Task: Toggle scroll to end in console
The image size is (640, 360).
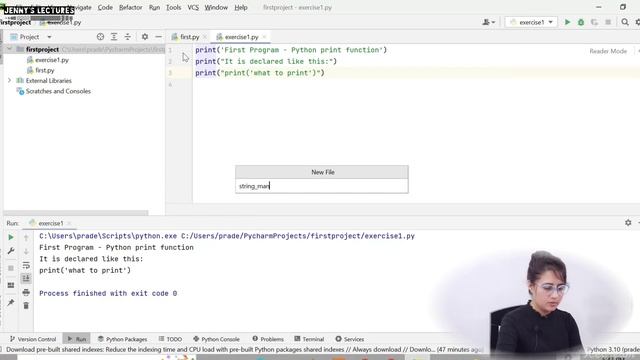Action: pyautogui.click(x=26, y=278)
